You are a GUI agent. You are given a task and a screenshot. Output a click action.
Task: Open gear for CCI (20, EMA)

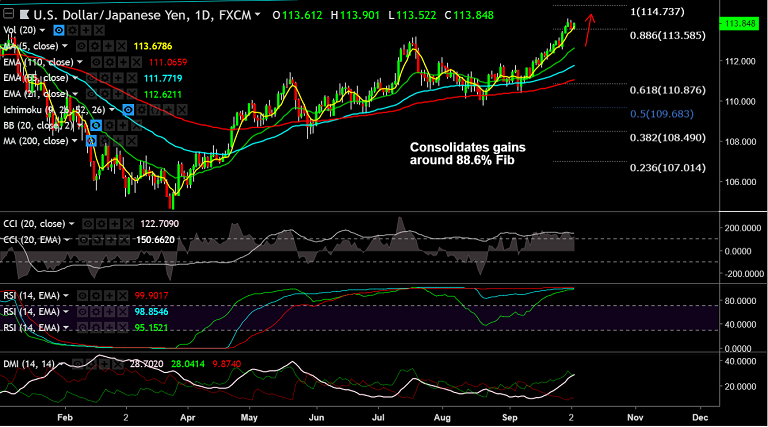tap(97, 240)
